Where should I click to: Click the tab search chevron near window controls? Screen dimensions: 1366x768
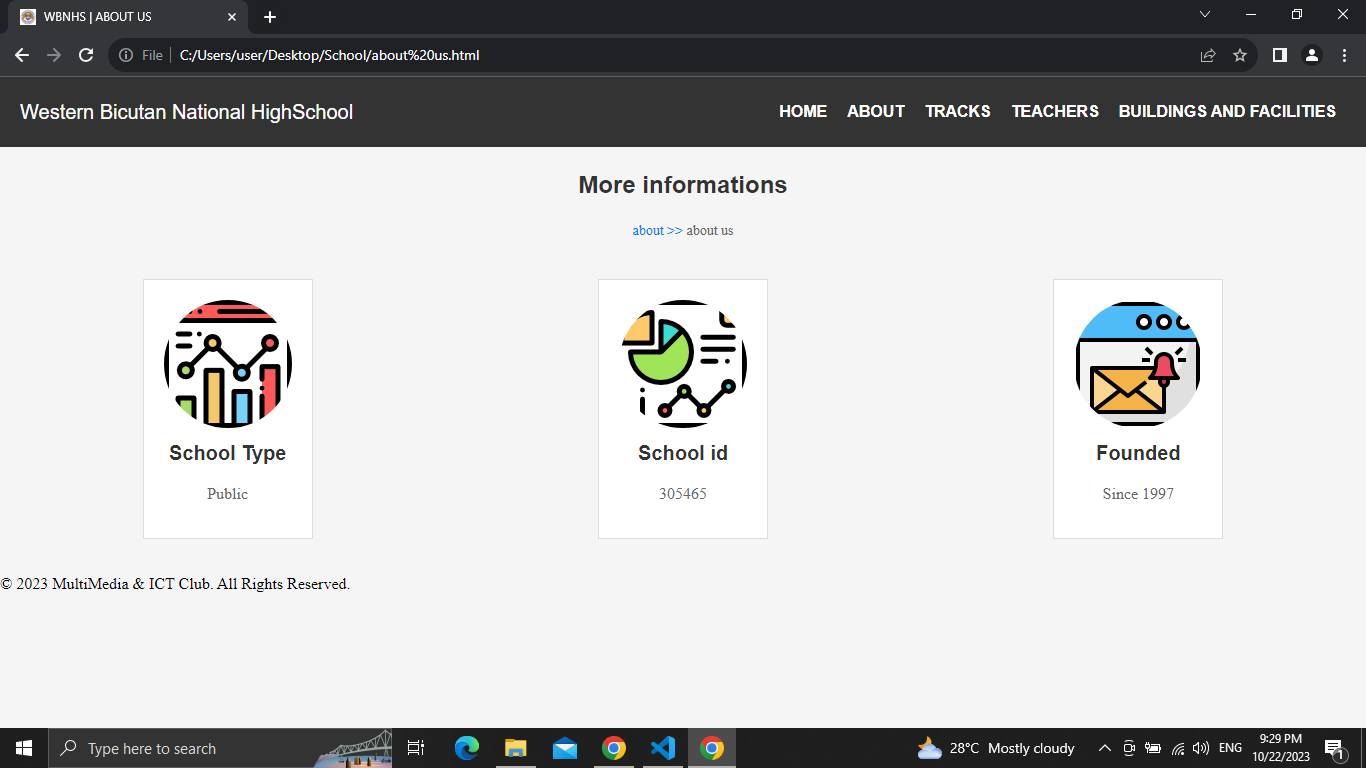pos(1205,15)
